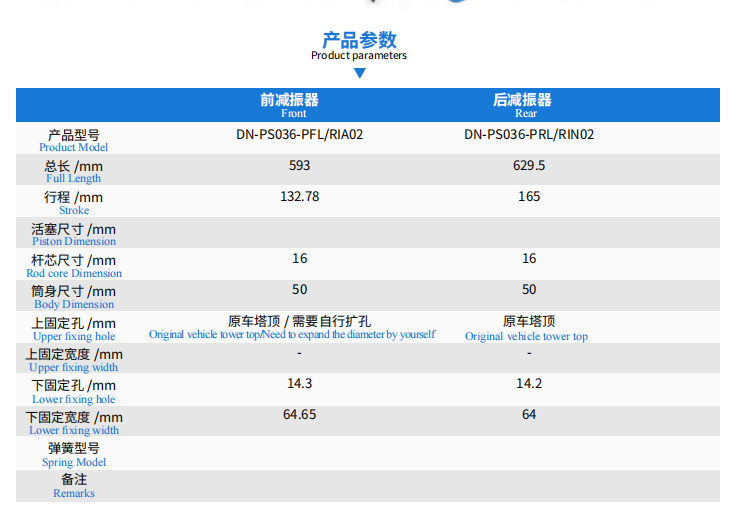Image resolution: width=738 pixels, height=523 pixels.
Task: Click the front lower fixing width 64.65
Action: (x=299, y=414)
